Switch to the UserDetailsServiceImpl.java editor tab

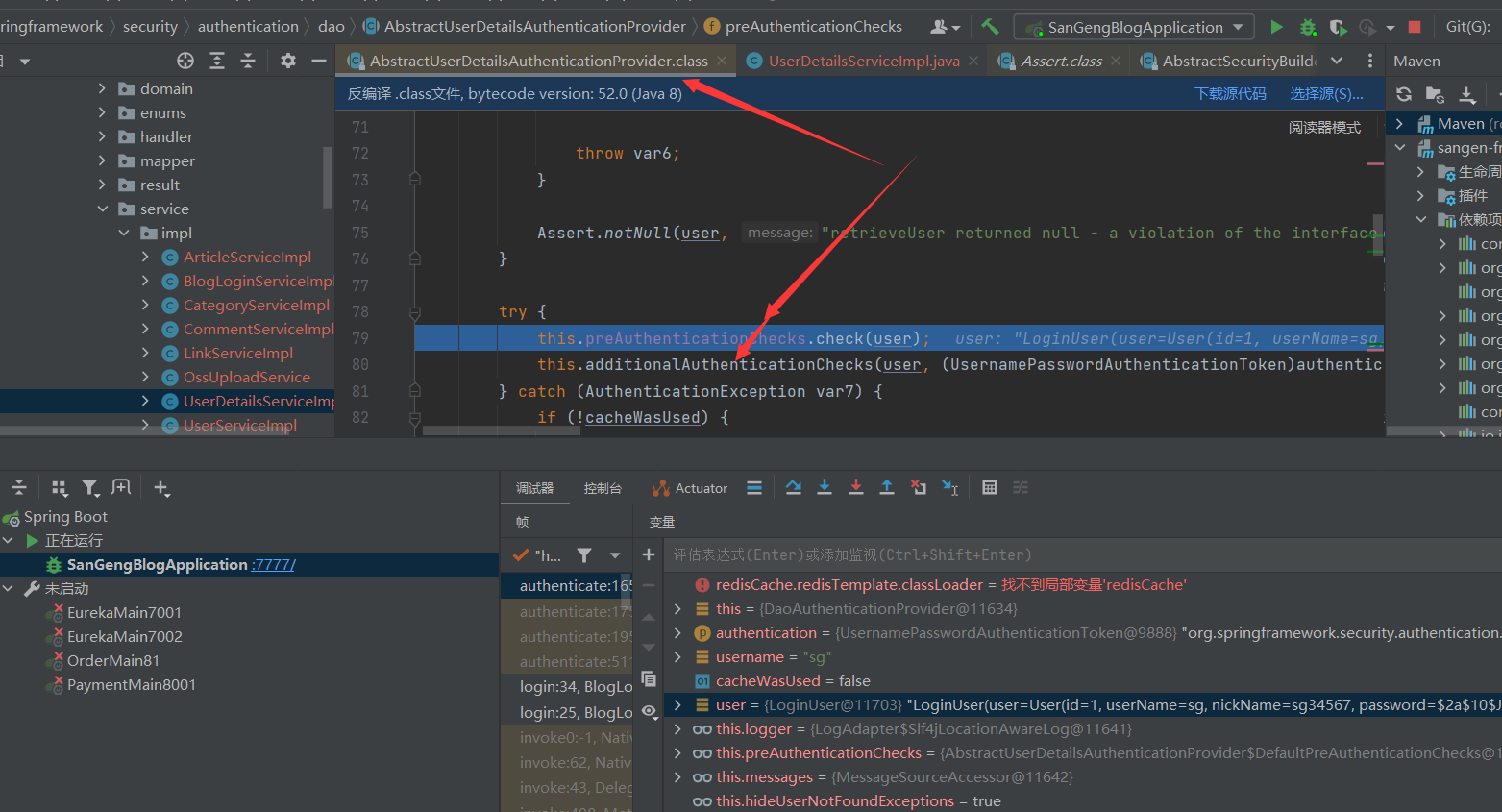[x=863, y=61]
